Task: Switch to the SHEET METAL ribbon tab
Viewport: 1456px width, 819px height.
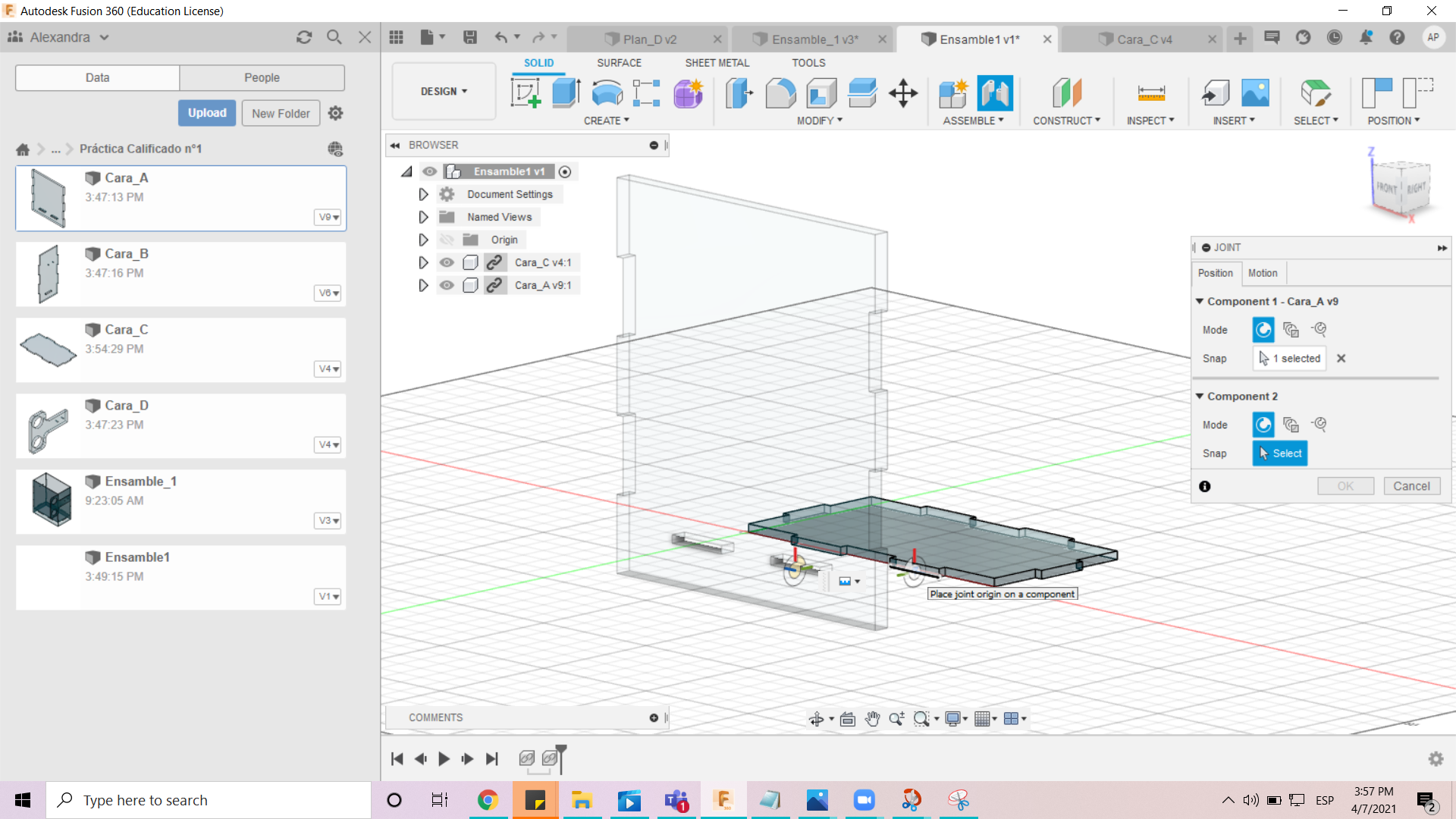Action: (717, 63)
